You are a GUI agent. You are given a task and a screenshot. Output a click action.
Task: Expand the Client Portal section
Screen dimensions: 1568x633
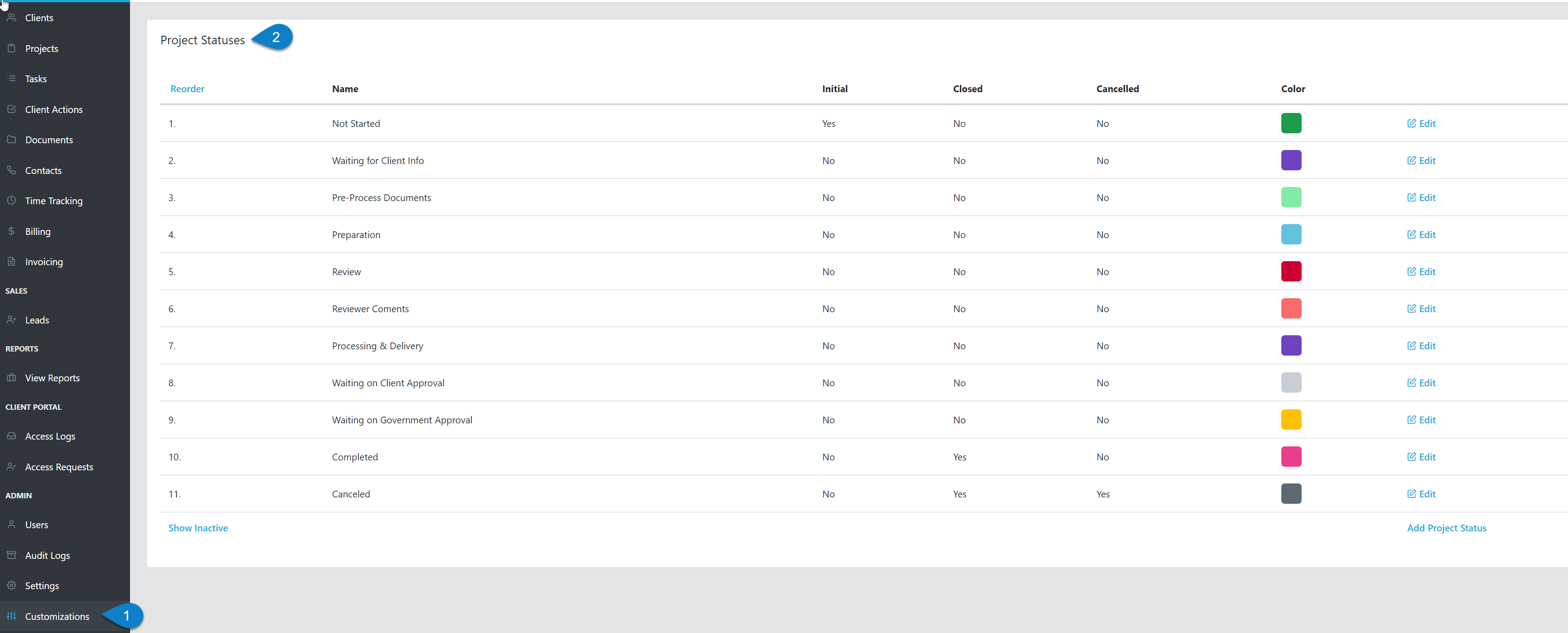pyautogui.click(x=33, y=407)
